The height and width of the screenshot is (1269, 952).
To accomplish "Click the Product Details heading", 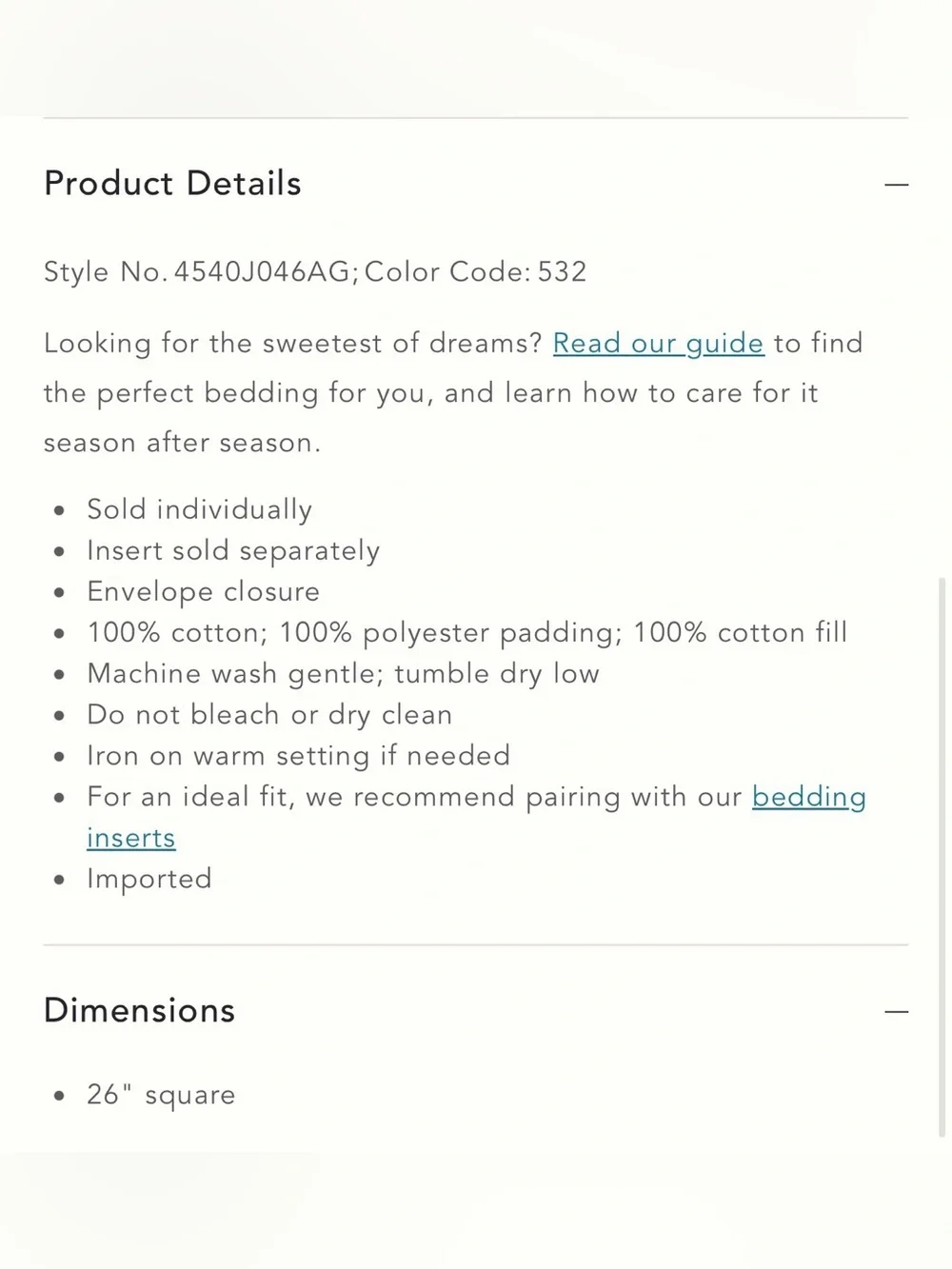I will click(x=172, y=184).
